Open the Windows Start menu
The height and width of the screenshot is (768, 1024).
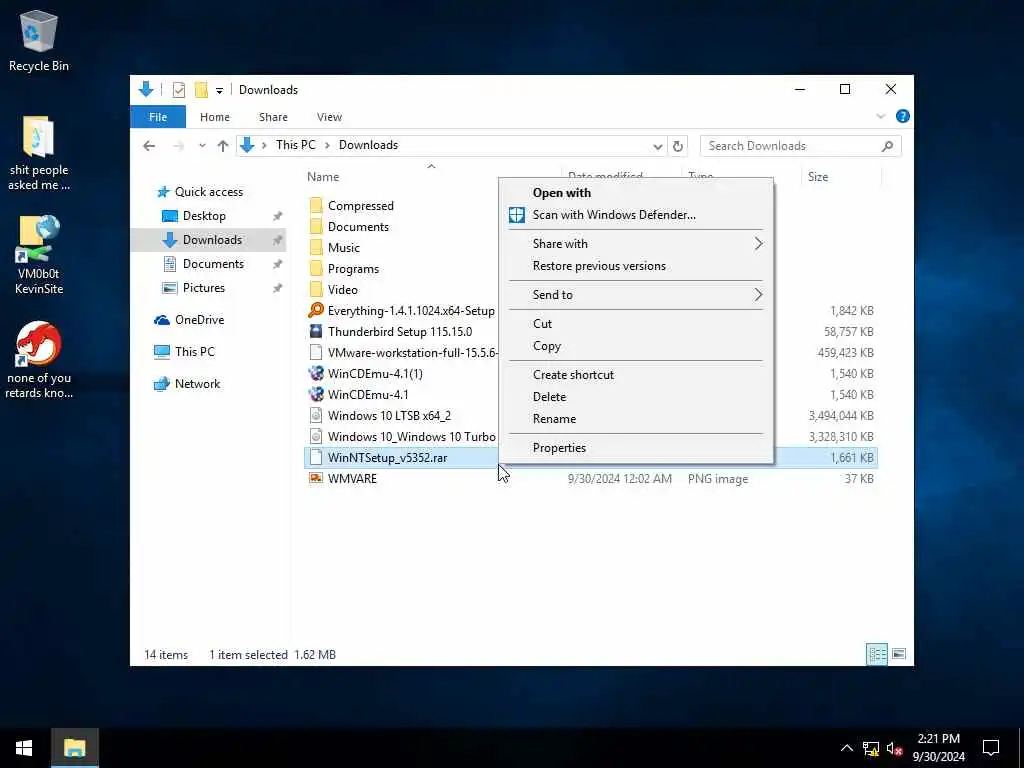[x=24, y=748]
